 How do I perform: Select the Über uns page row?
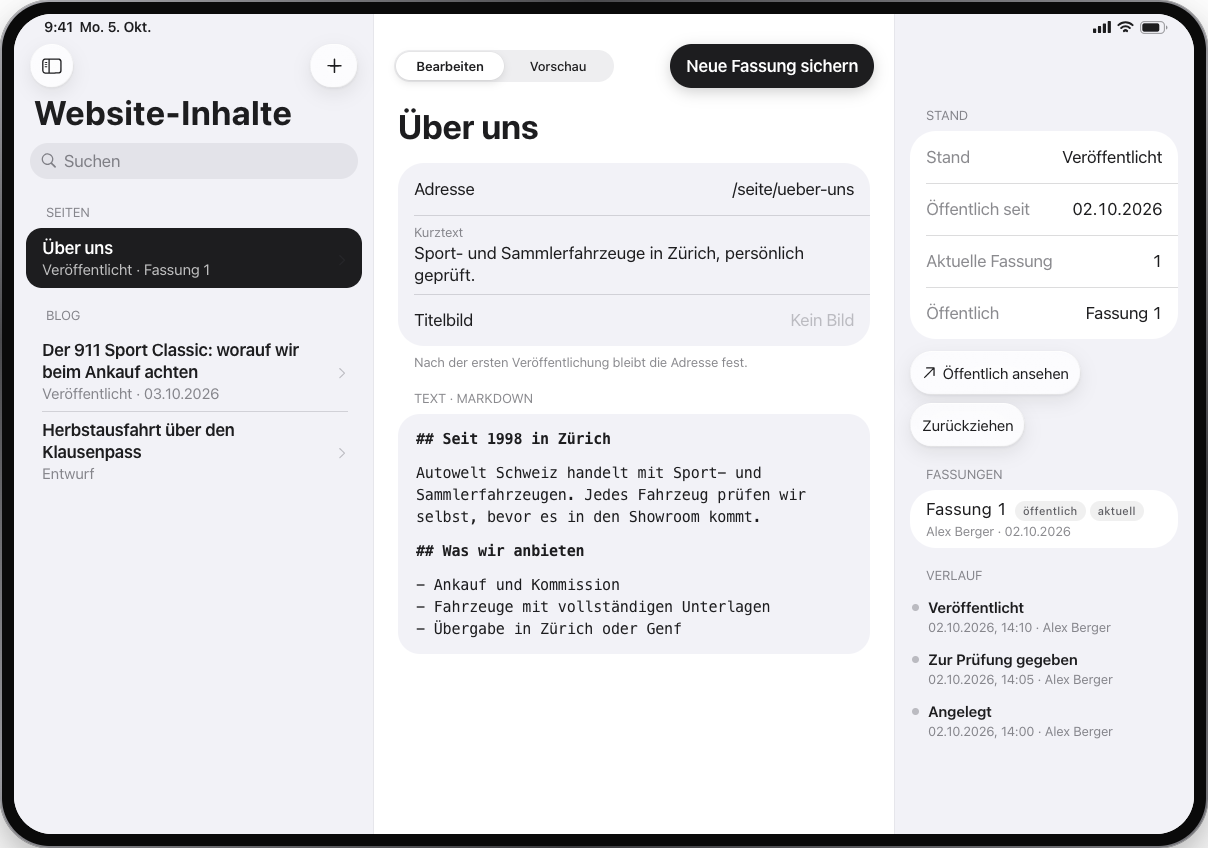click(x=194, y=258)
